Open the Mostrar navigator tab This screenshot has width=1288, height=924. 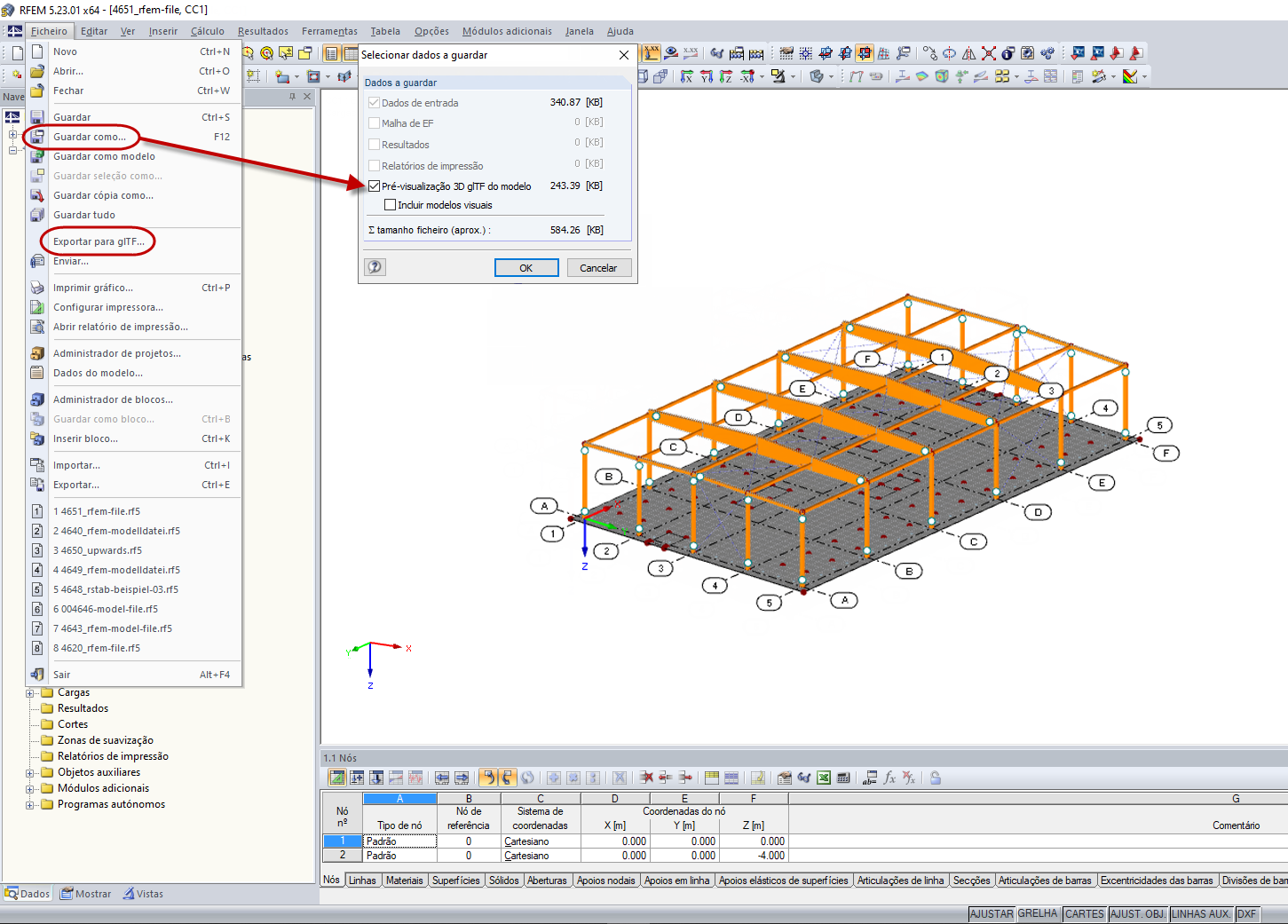[85, 894]
